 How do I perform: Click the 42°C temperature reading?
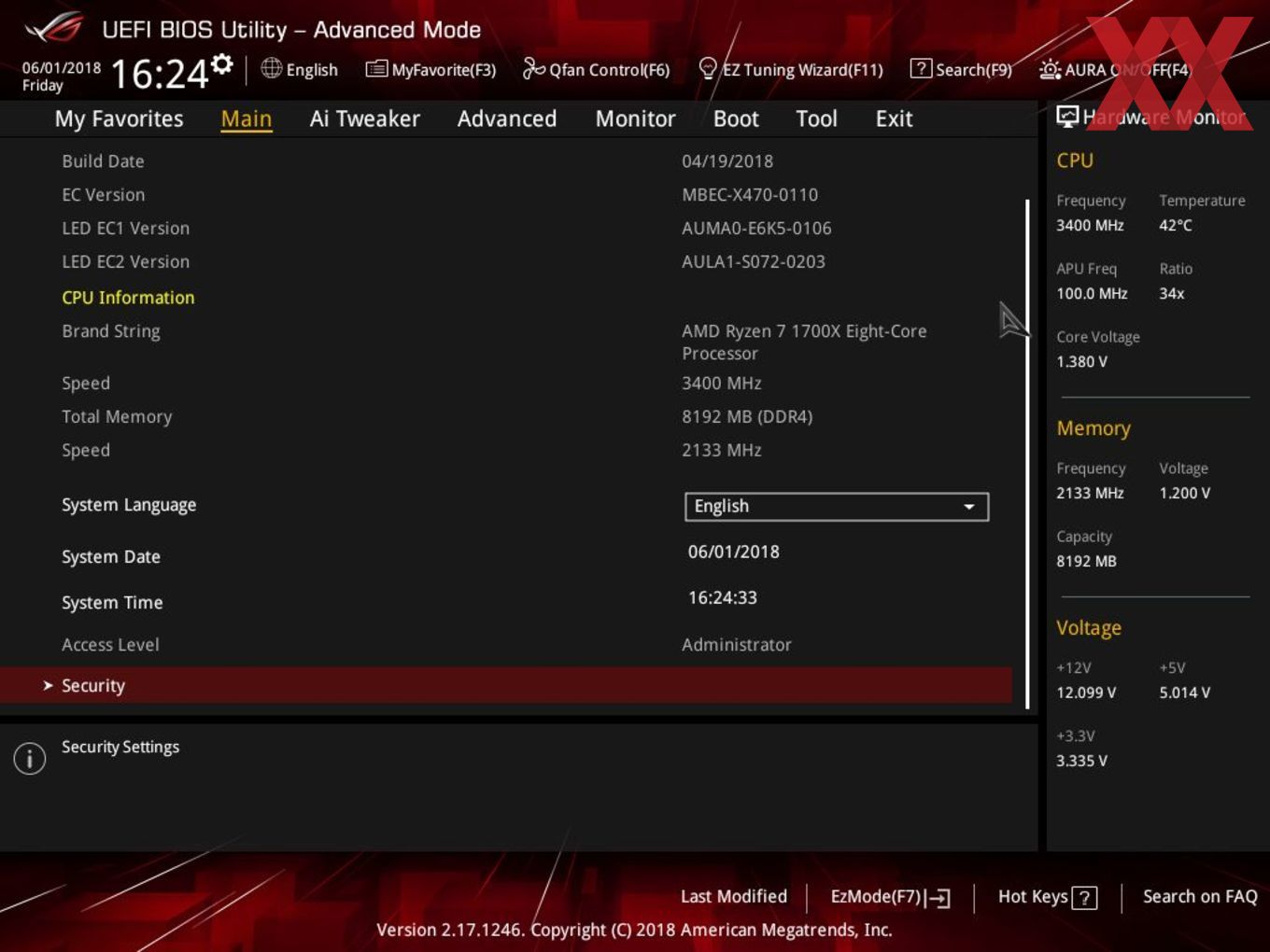point(1176,226)
